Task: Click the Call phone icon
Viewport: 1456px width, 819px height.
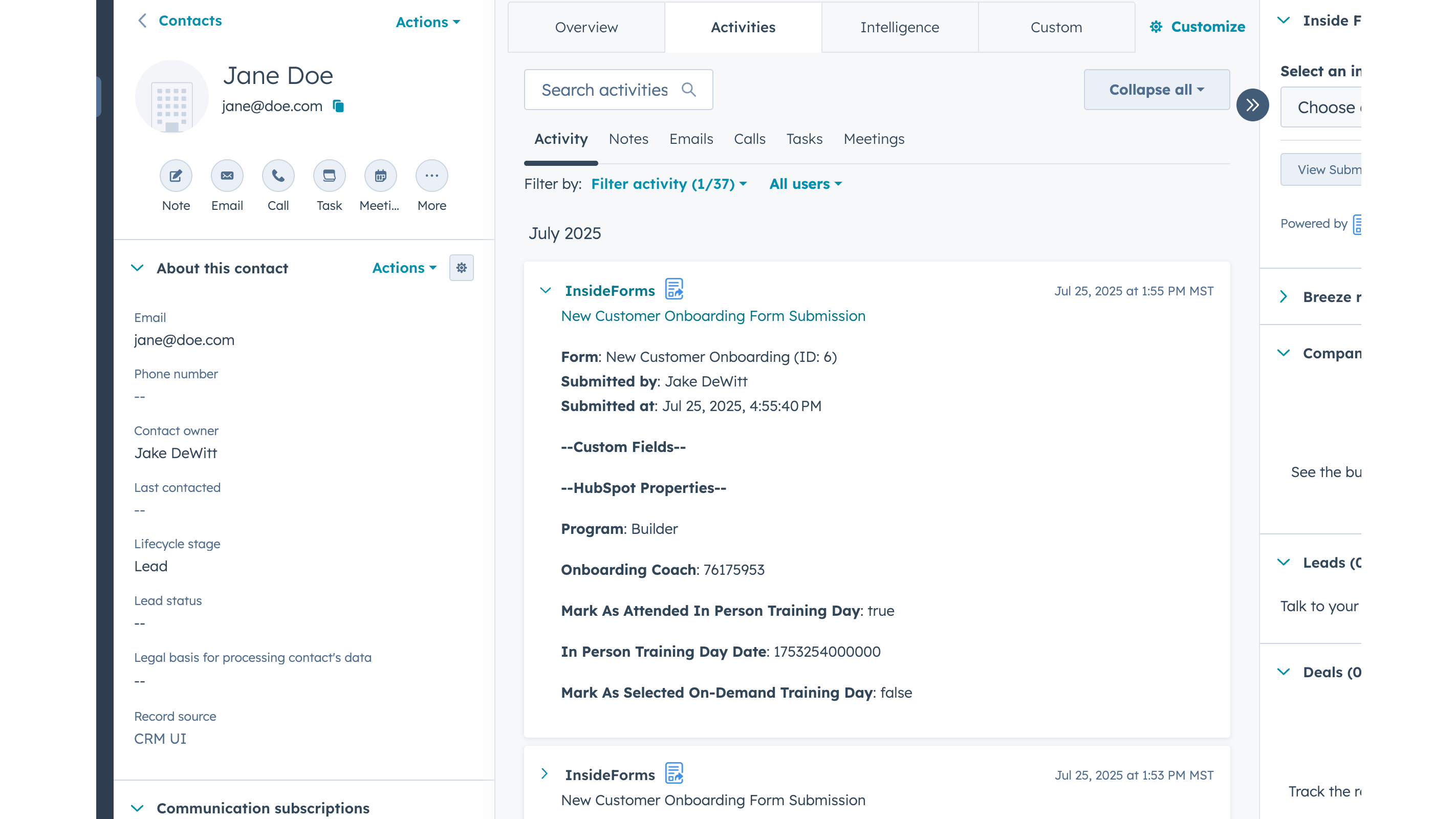Action: click(x=278, y=176)
